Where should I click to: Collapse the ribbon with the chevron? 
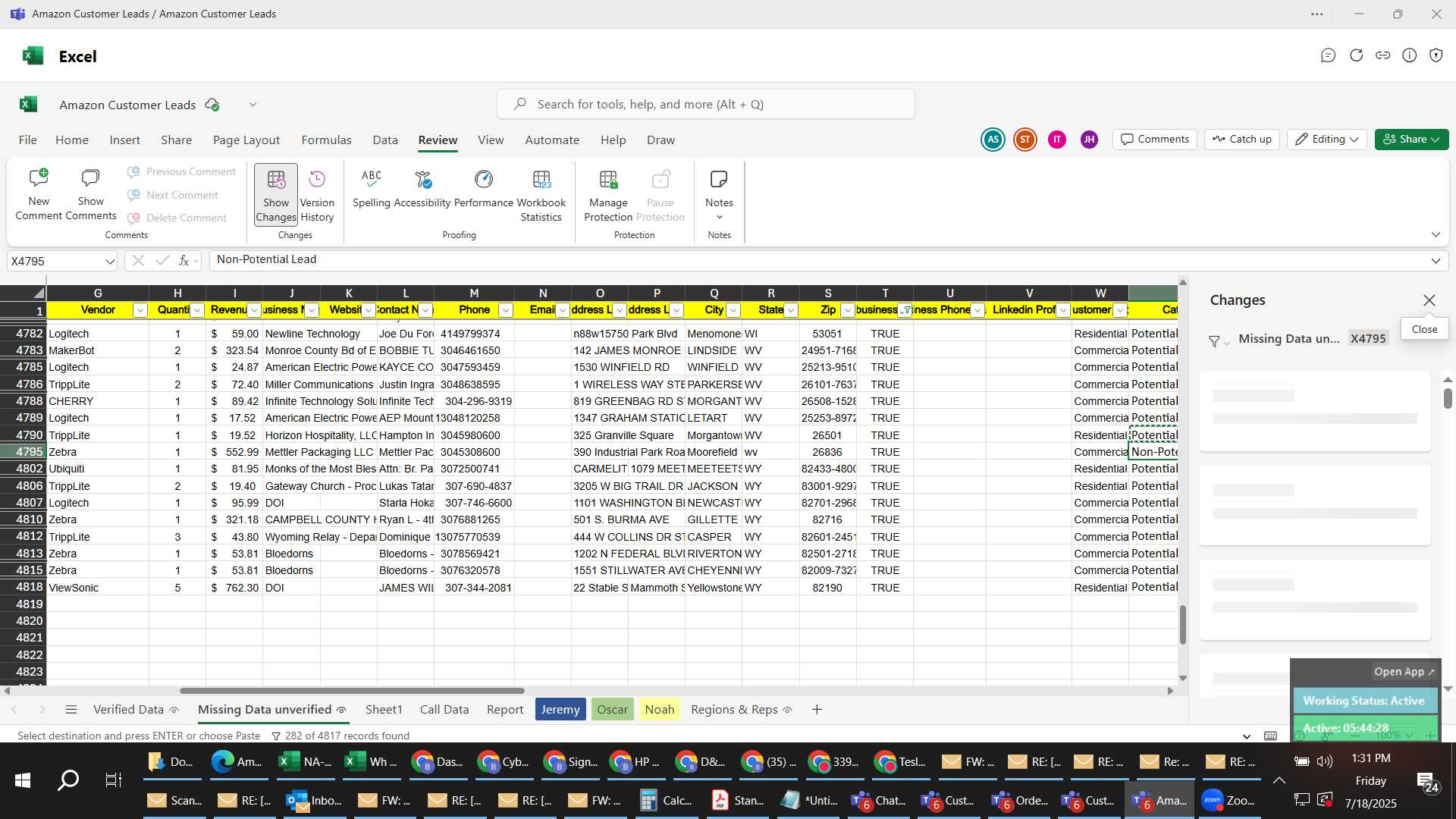pos(1436,234)
